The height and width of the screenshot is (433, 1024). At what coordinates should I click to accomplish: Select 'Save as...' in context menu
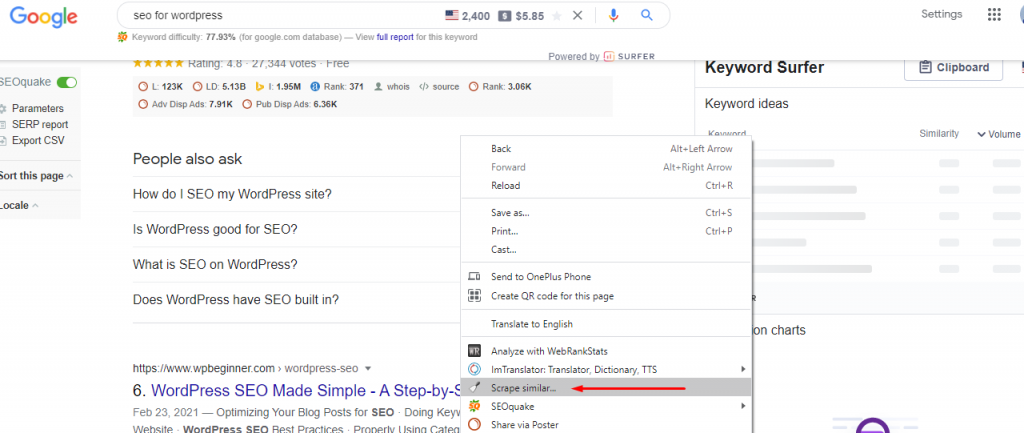(607, 213)
